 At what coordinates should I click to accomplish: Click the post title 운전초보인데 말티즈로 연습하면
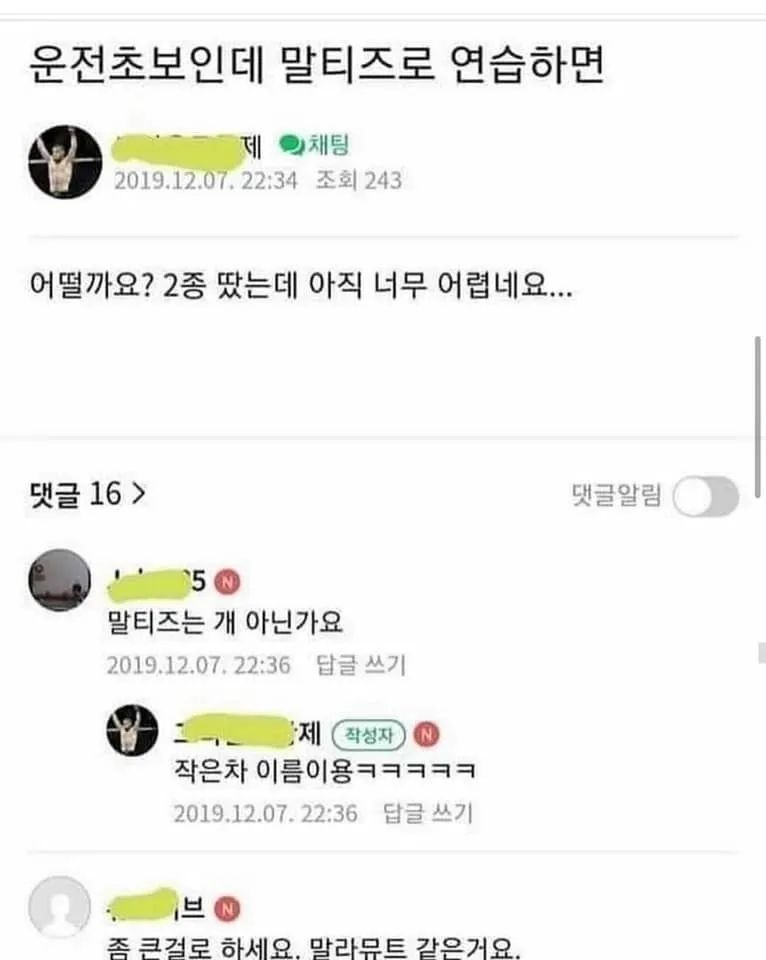317,65
